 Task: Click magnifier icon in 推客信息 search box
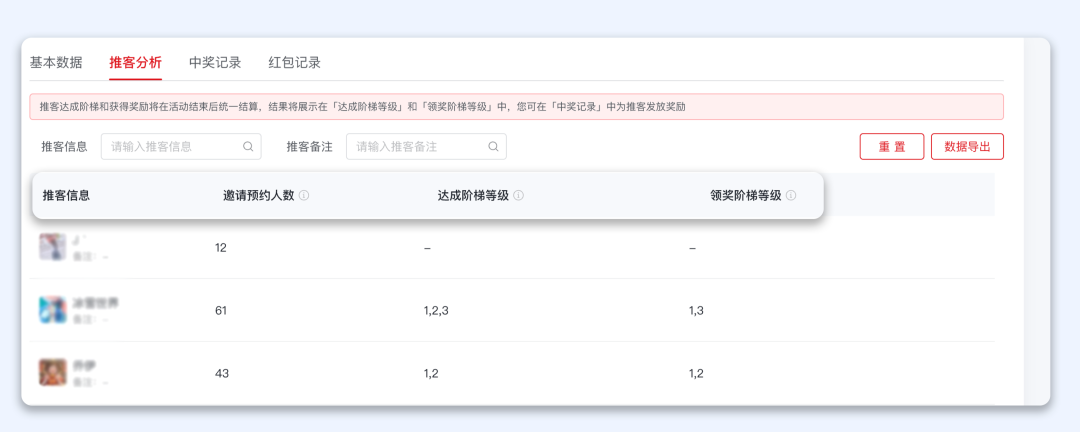point(248,147)
